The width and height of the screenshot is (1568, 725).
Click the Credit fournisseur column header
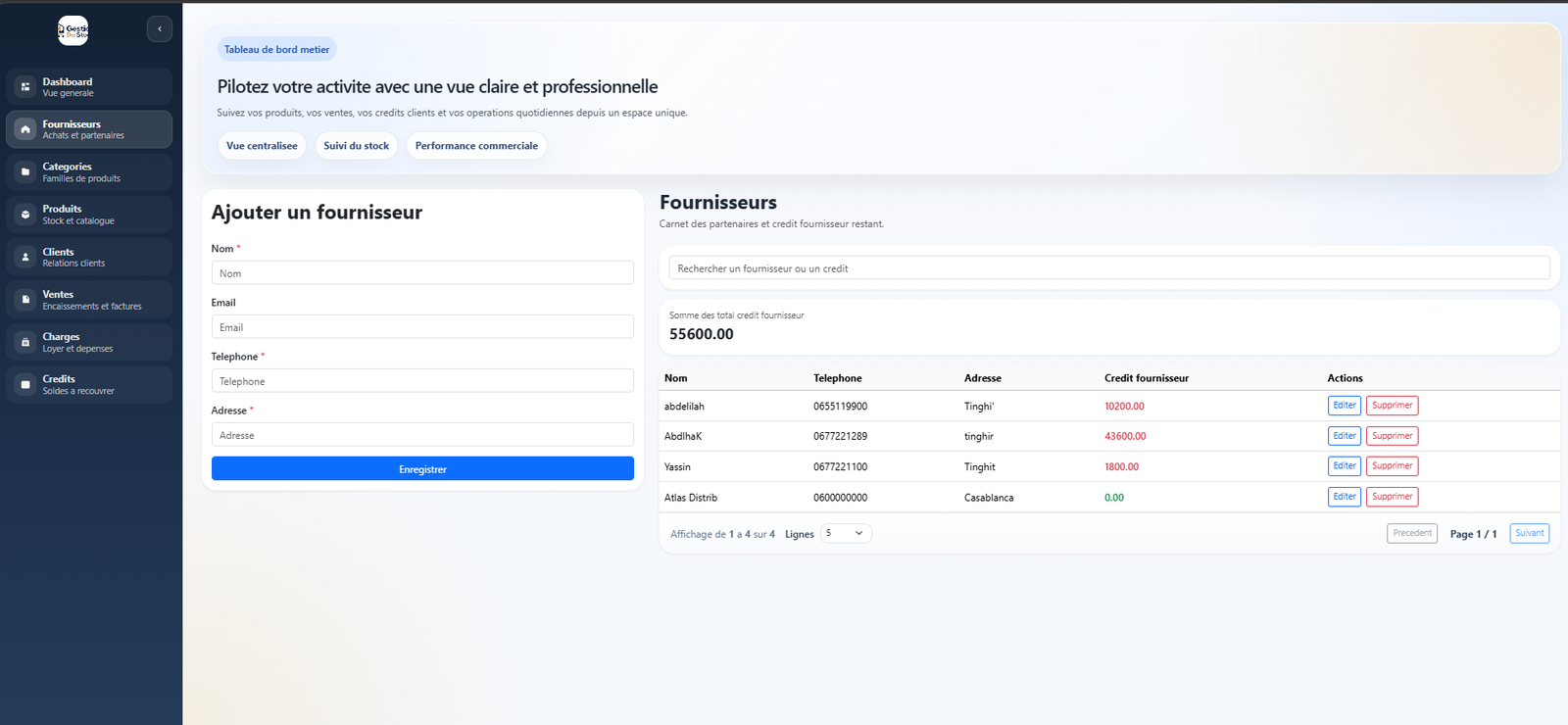tap(1147, 378)
